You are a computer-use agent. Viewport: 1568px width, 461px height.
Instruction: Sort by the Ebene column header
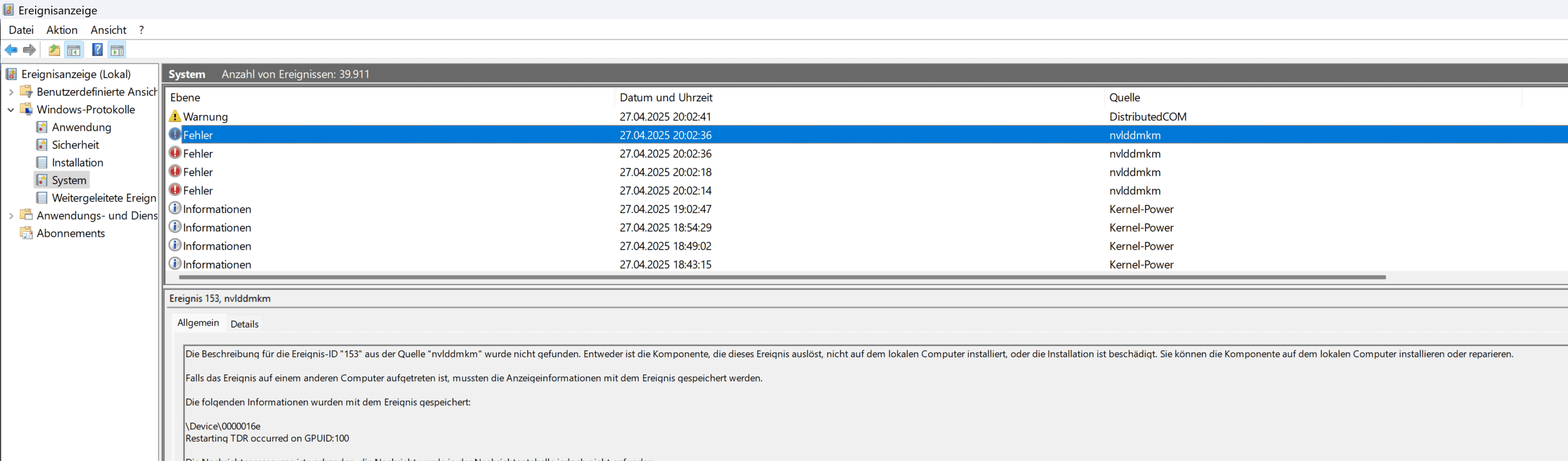click(389, 97)
